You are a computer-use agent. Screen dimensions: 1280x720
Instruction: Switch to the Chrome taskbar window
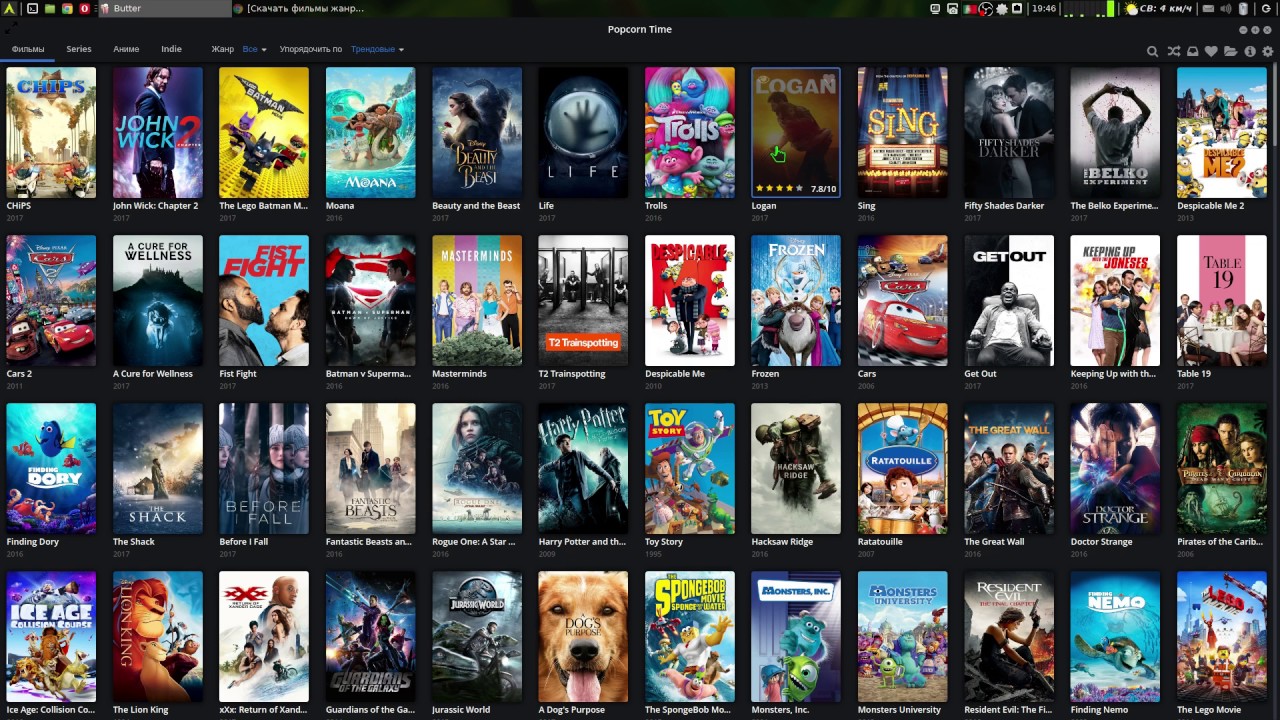[299, 8]
